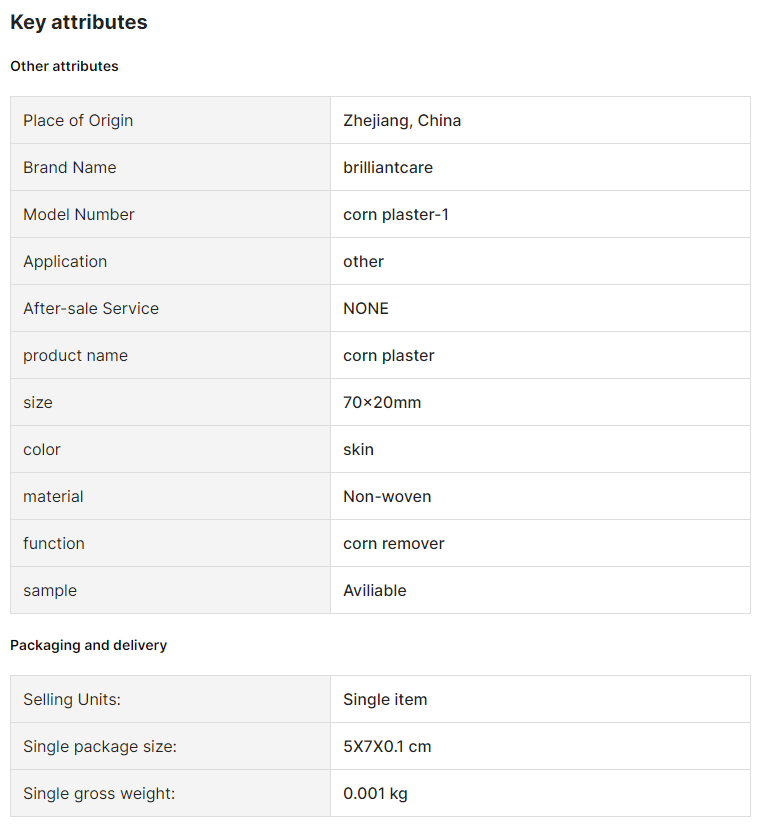Click the Place of Origin label
Screen dimensions: 759x834
[x=78, y=121]
